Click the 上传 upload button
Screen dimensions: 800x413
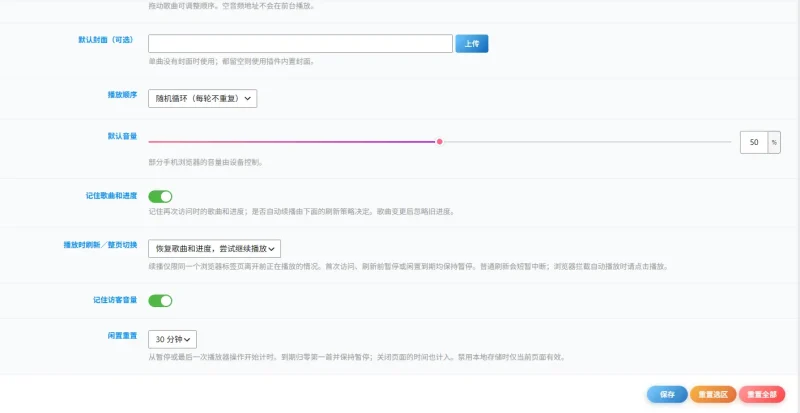[471, 43]
